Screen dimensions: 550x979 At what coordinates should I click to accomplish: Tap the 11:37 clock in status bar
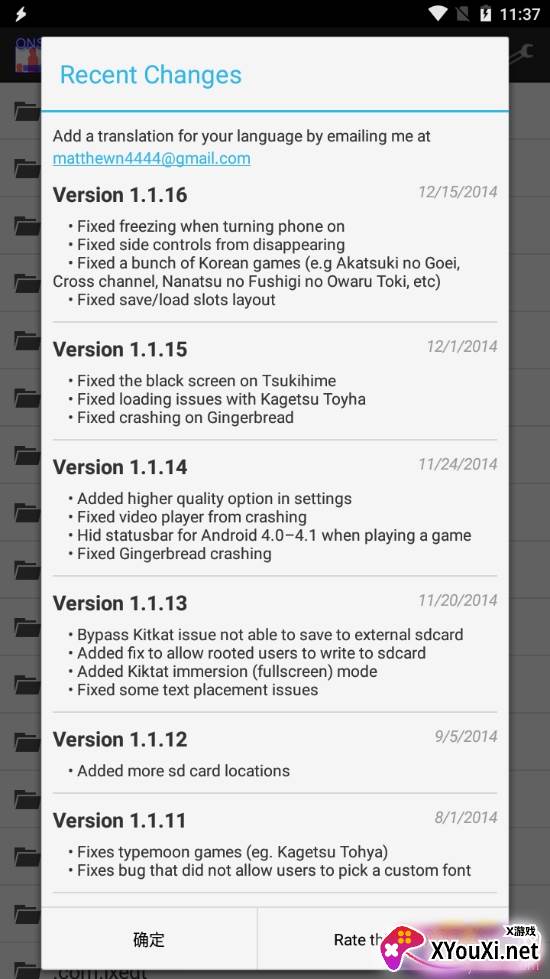click(x=519, y=14)
